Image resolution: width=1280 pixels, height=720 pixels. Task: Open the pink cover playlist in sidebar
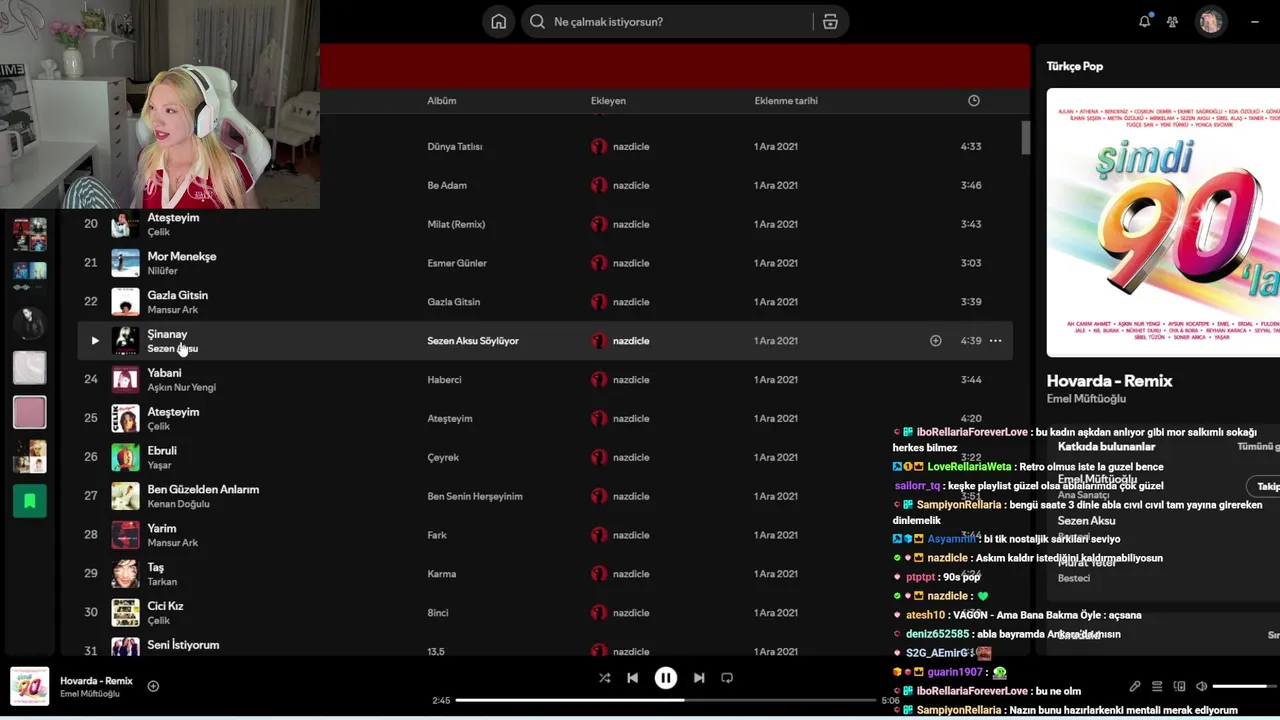click(29, 412)
